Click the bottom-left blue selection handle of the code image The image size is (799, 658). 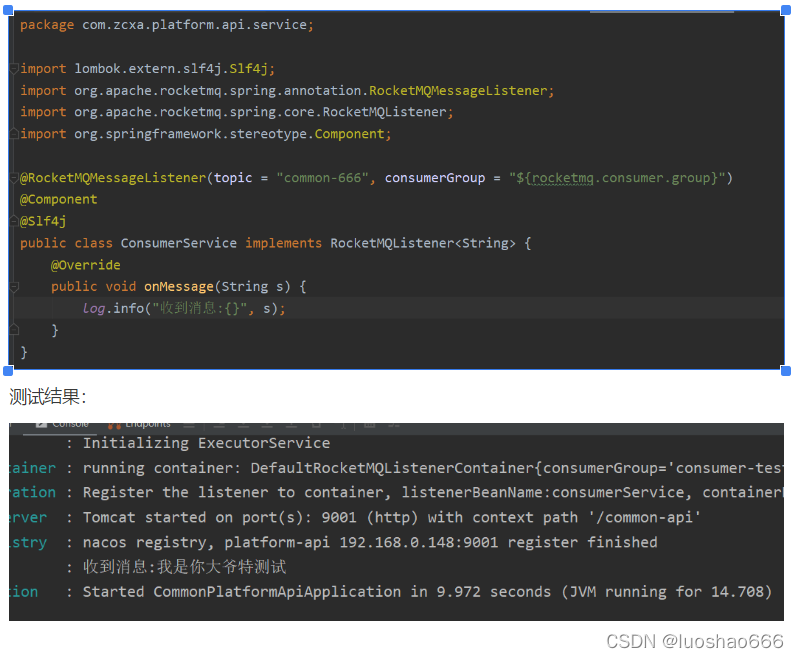coord(8,371)
